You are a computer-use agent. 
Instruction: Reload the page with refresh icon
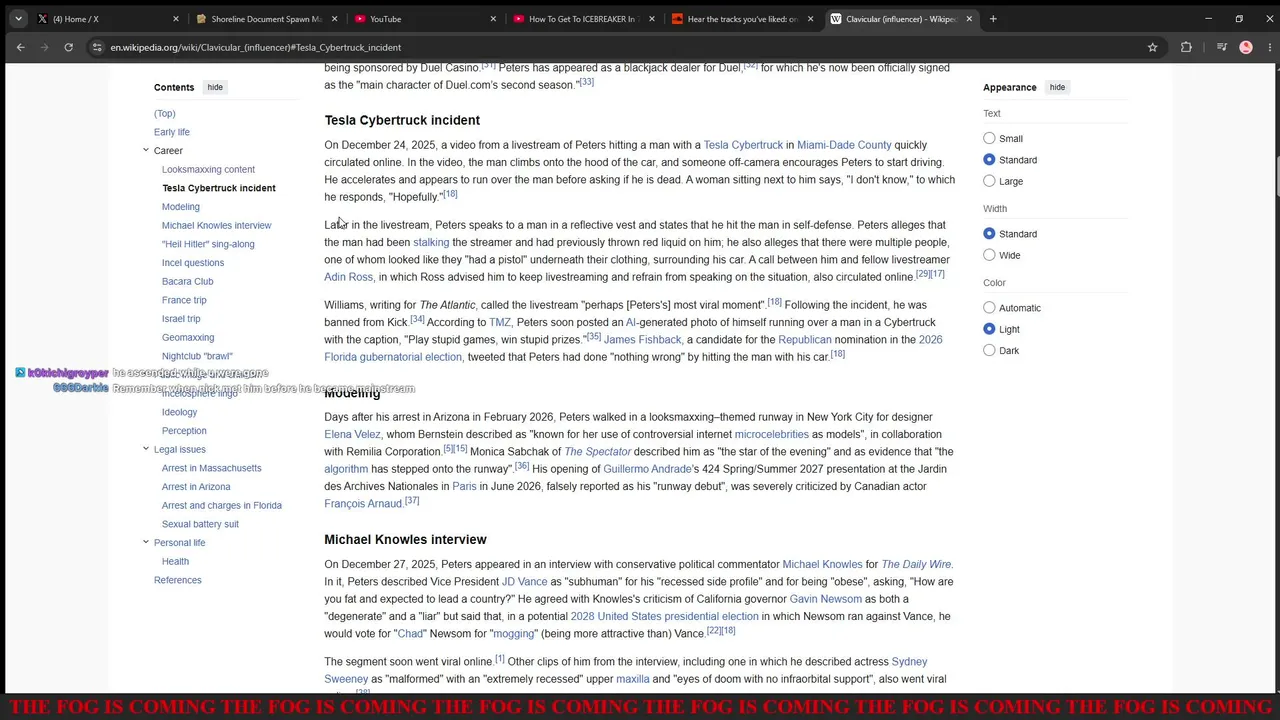tap(68, 47)
